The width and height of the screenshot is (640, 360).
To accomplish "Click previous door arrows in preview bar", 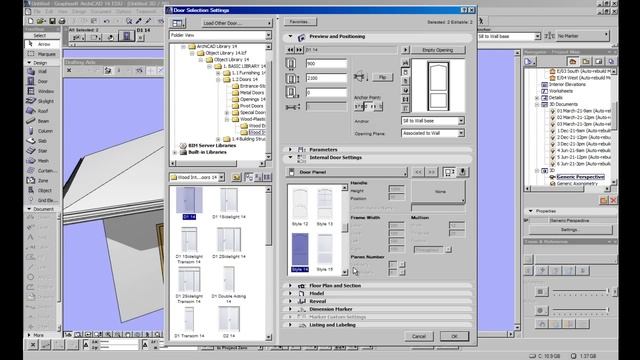I will point(290,50).
